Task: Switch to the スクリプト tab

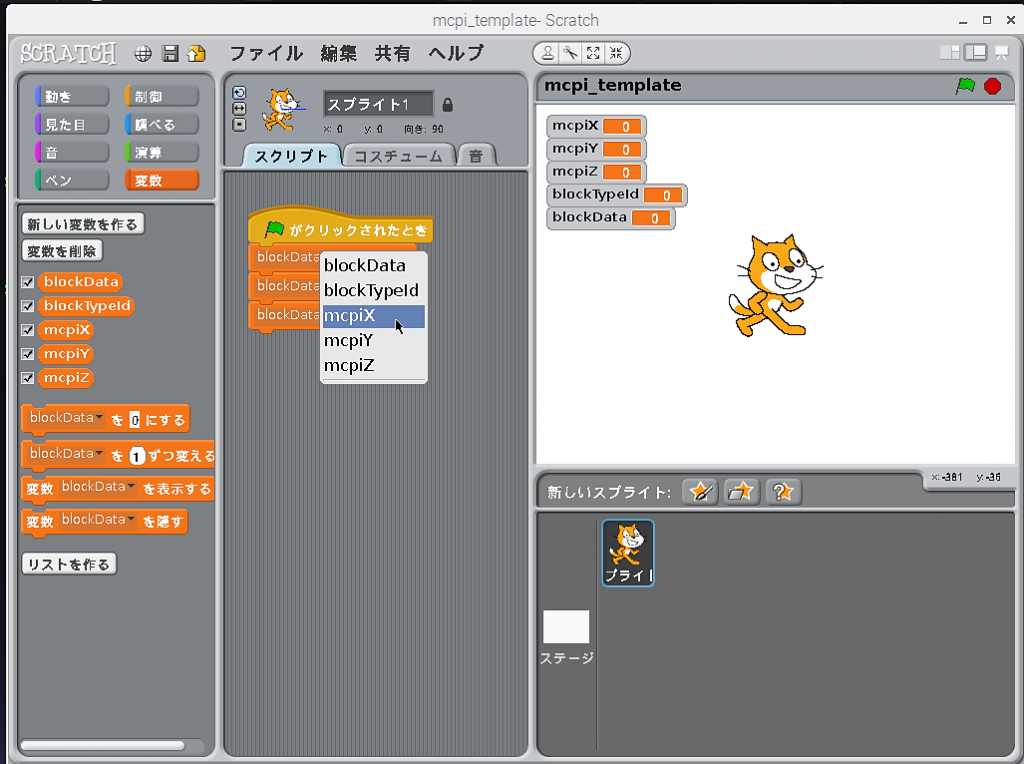Action: click(x=291, y=156)
